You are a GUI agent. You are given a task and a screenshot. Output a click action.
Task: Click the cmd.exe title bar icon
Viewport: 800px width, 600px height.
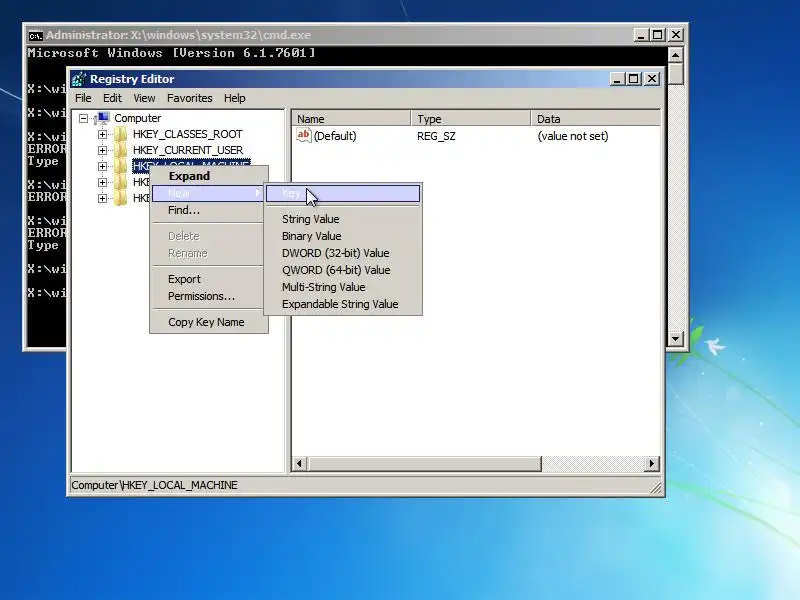tap(35, 36)
